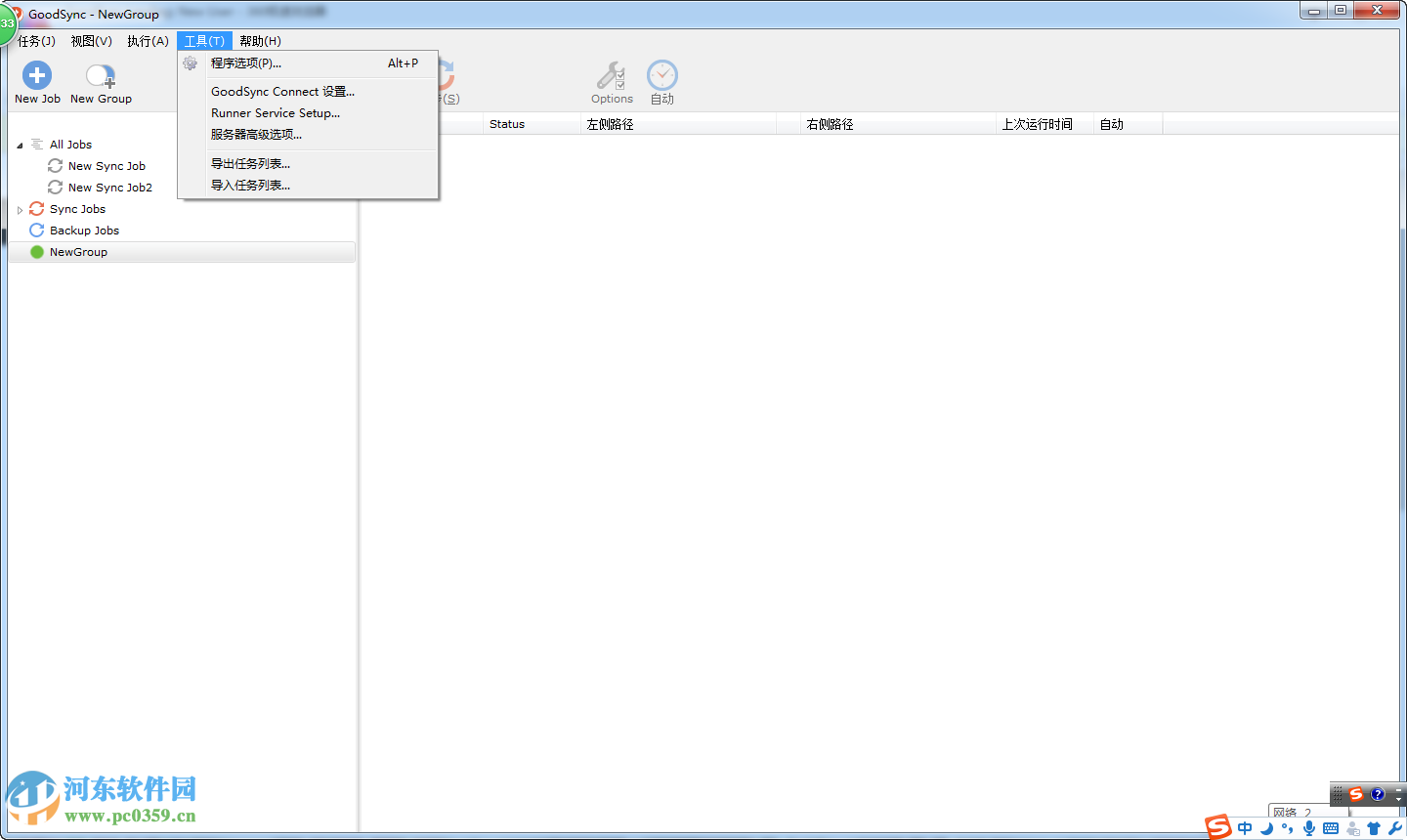Click the blue help question mark icon
The image size is (1407, 840).
tap(1378, 794)
